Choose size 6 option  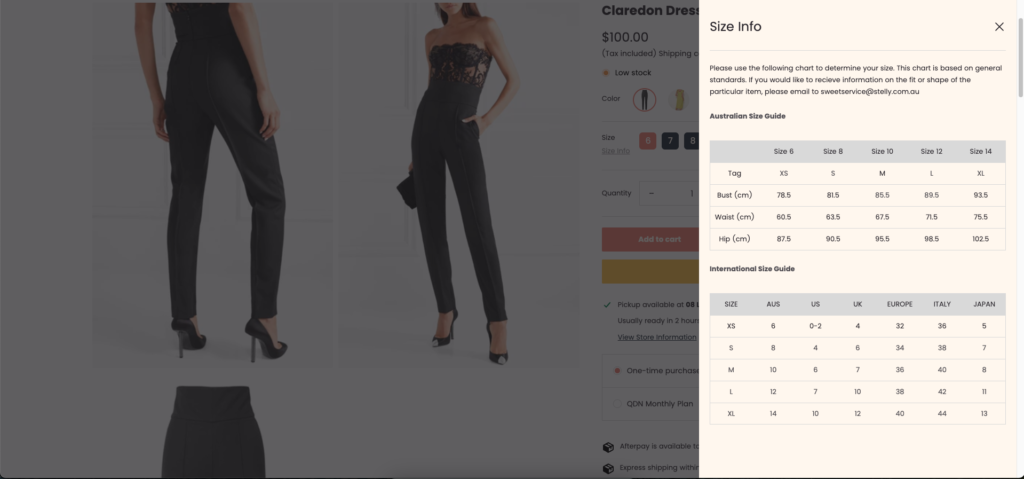(x=647, y=140)
